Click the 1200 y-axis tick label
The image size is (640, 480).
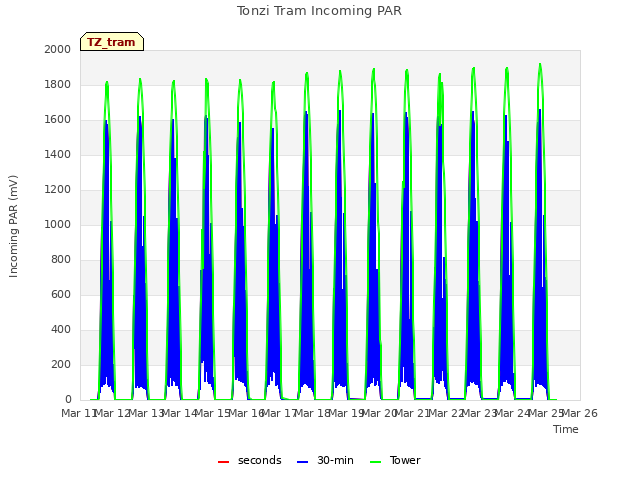coord(58,189)
